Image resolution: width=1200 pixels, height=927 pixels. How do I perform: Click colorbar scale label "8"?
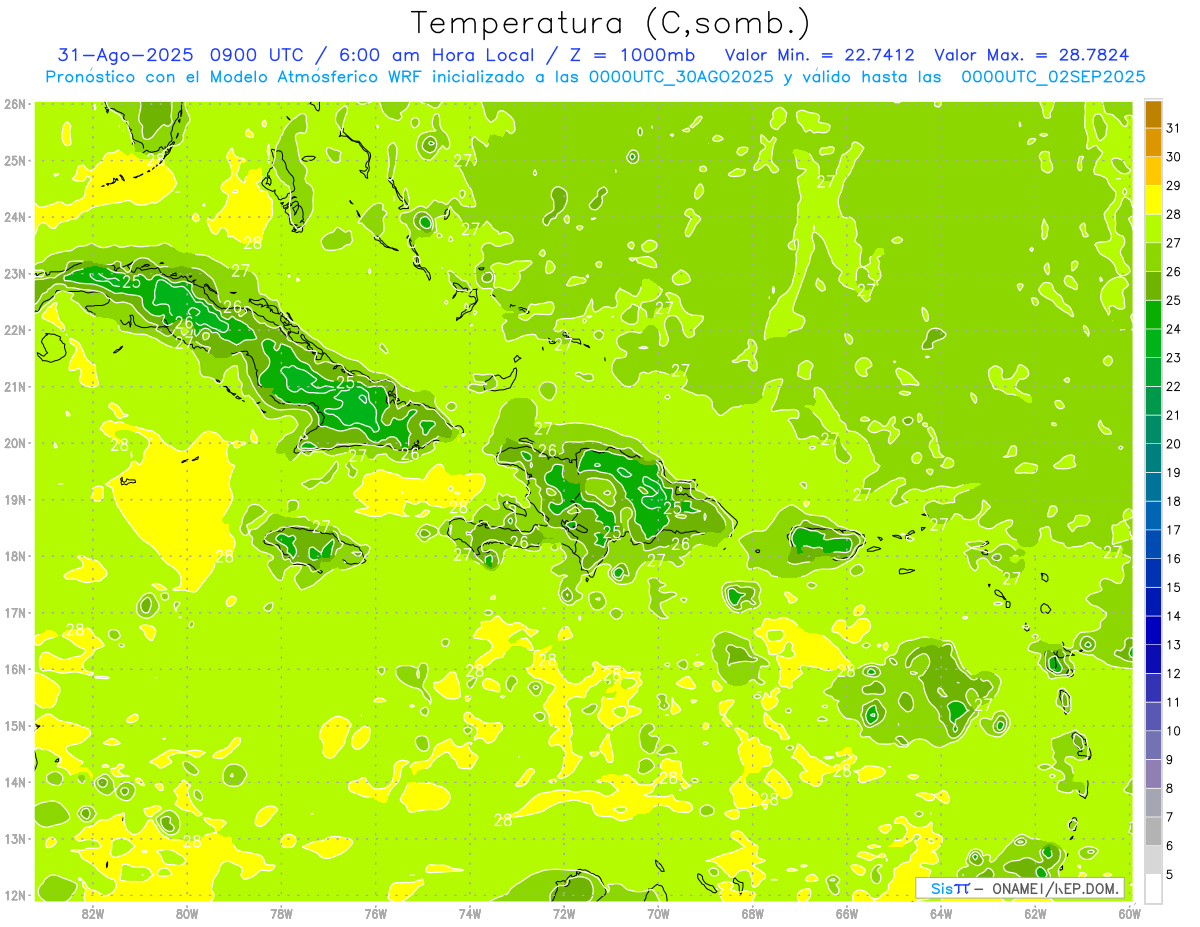tap(1170, 789)
